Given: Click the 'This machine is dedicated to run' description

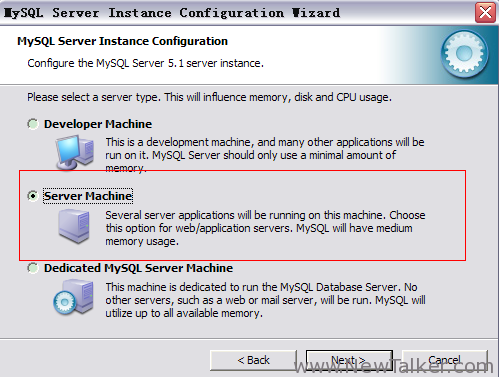Looking at the screenshot, I should coord(265,300).
